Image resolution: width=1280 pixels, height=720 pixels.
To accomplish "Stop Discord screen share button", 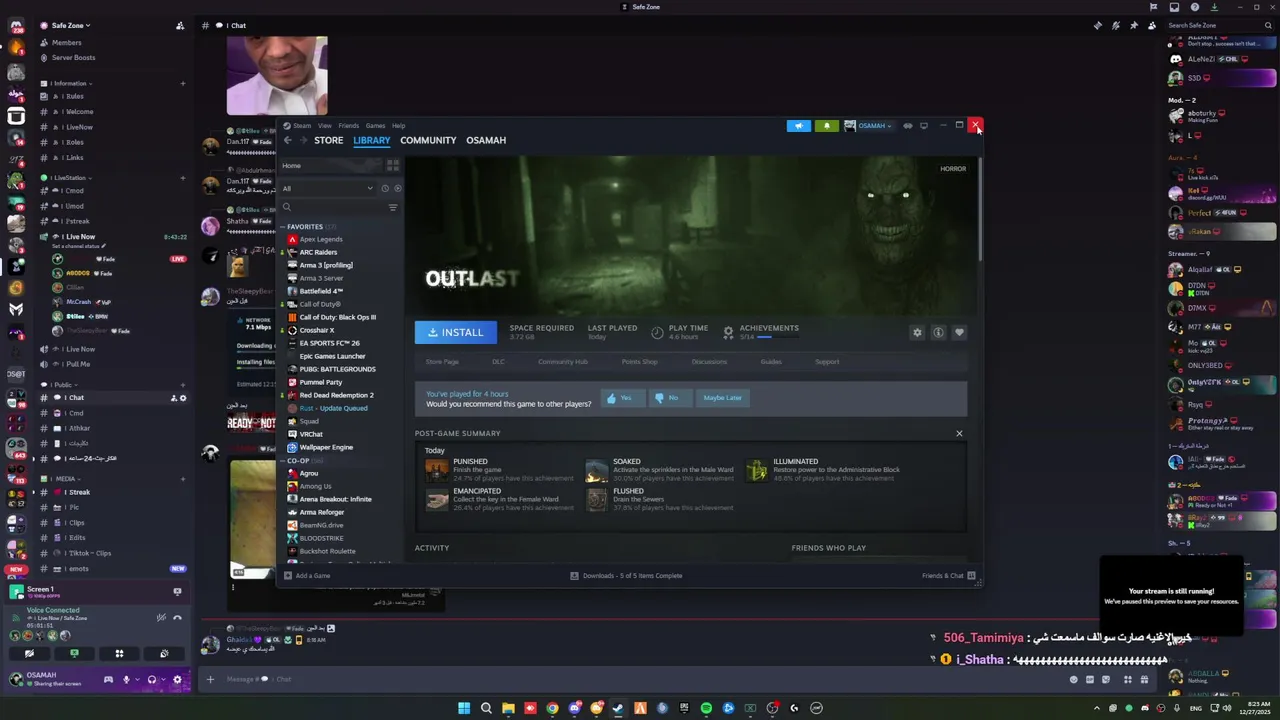I will (74, 653).
